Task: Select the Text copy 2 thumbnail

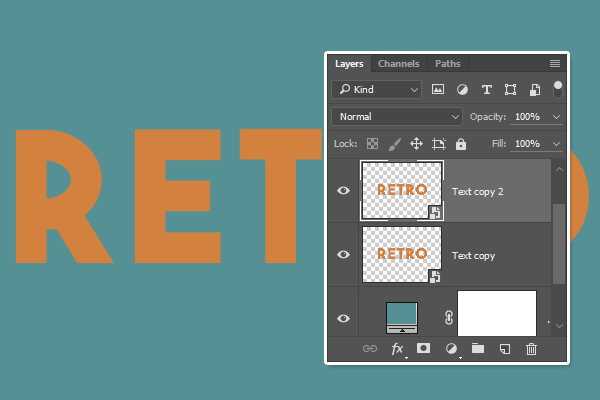Action: coord(402,191)
